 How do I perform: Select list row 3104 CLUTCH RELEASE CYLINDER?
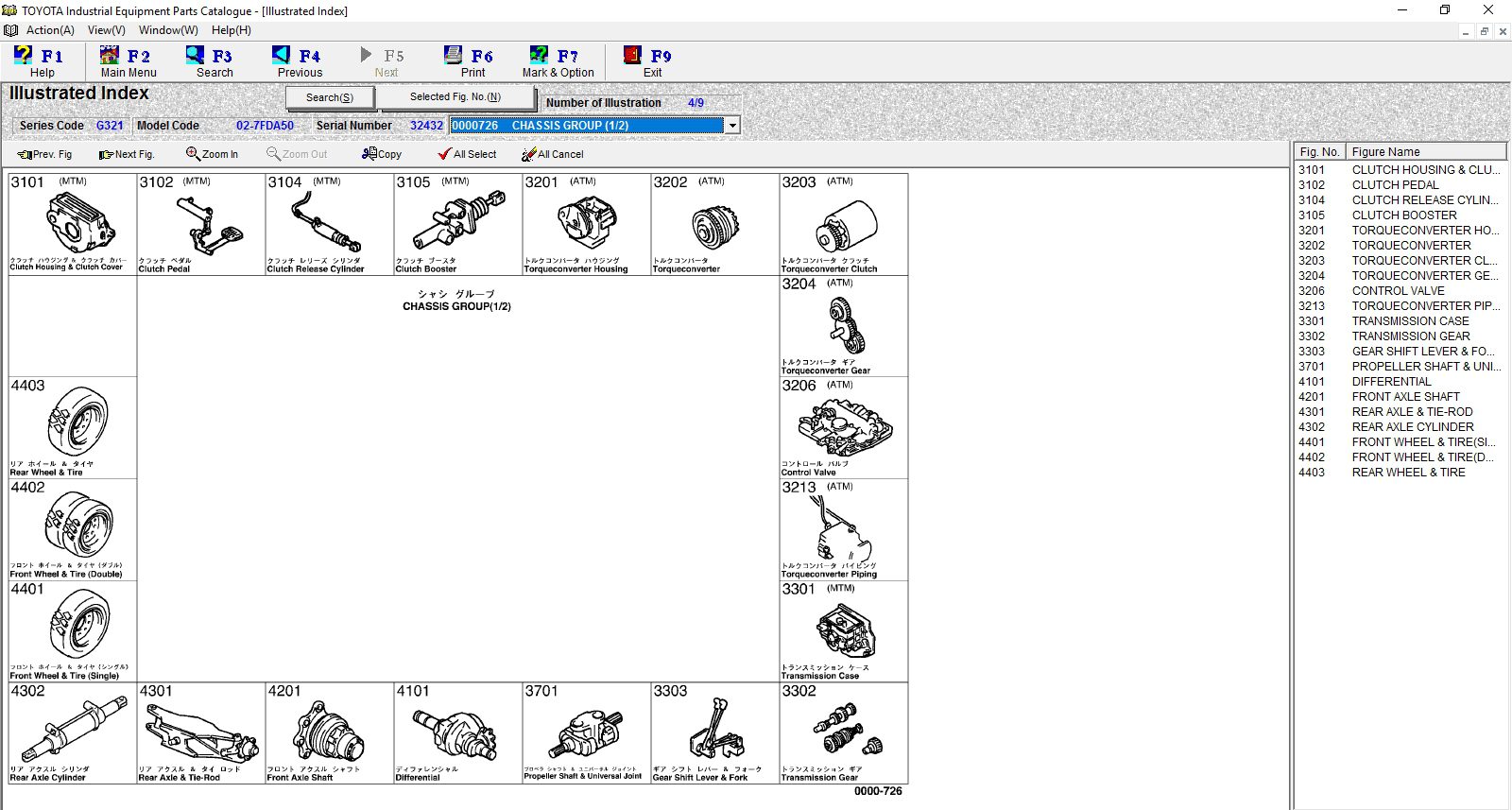click(x=1400, y=200)
